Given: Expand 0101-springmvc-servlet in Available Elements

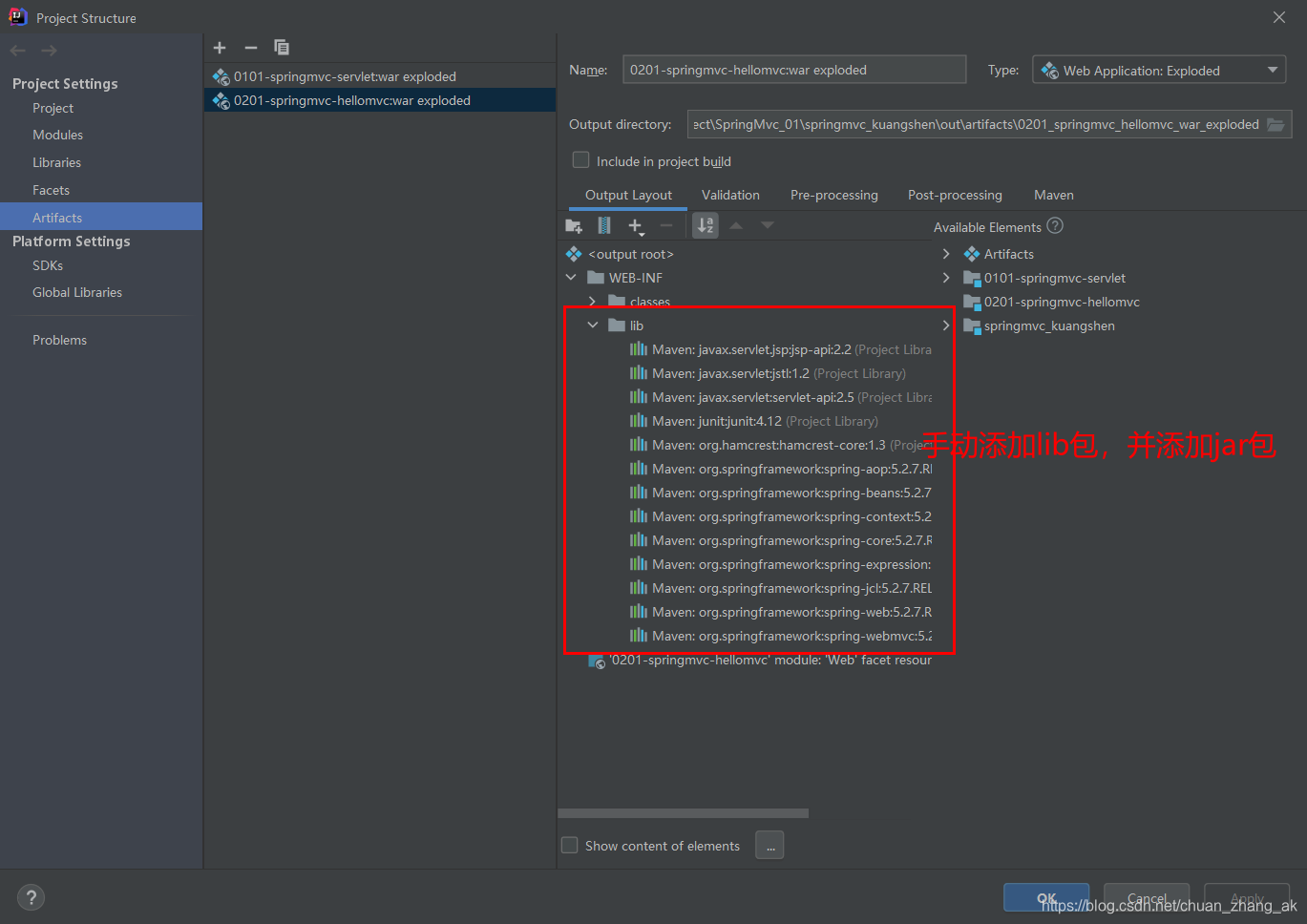Looking at the screenshot, I should pos(946,278).
